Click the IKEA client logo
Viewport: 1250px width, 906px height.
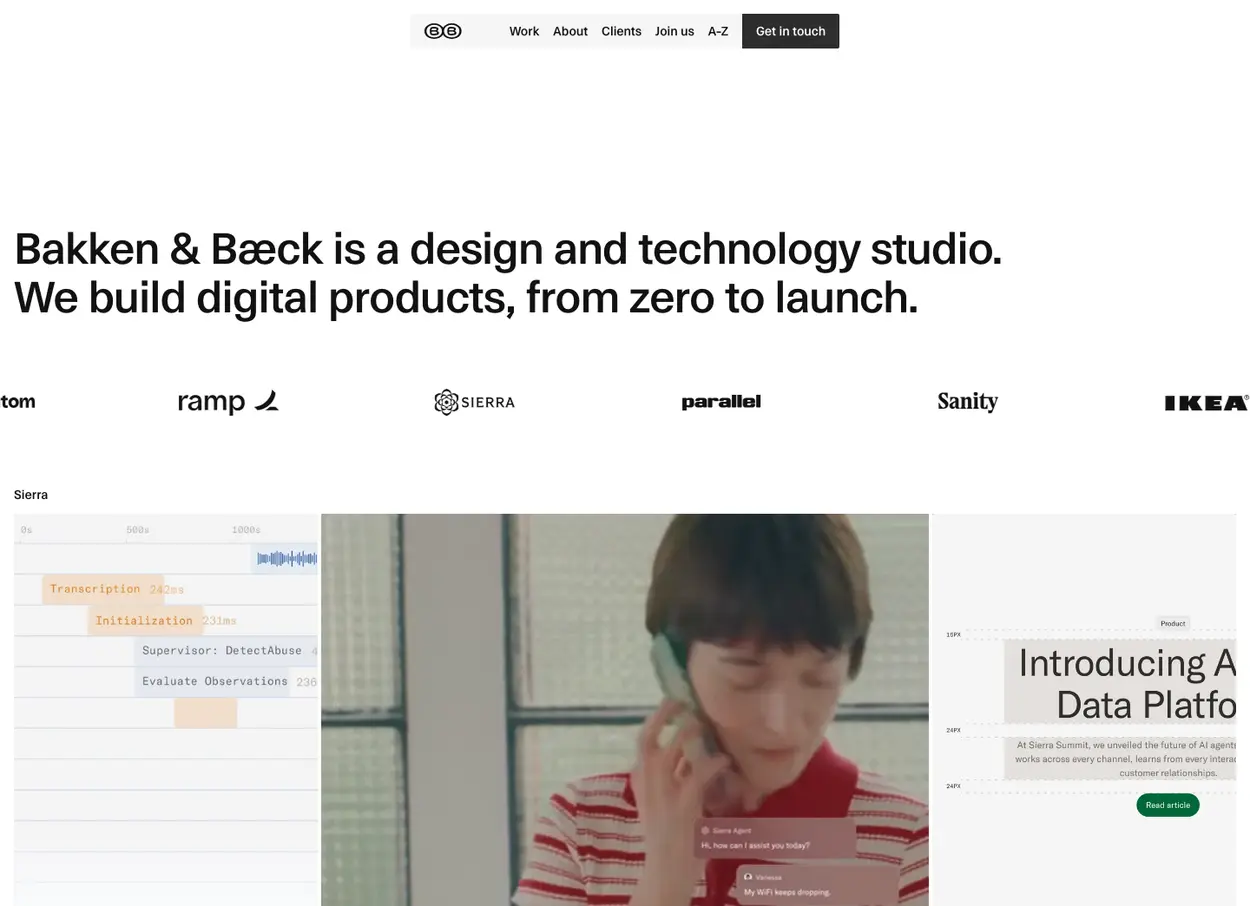(1207, 403)
